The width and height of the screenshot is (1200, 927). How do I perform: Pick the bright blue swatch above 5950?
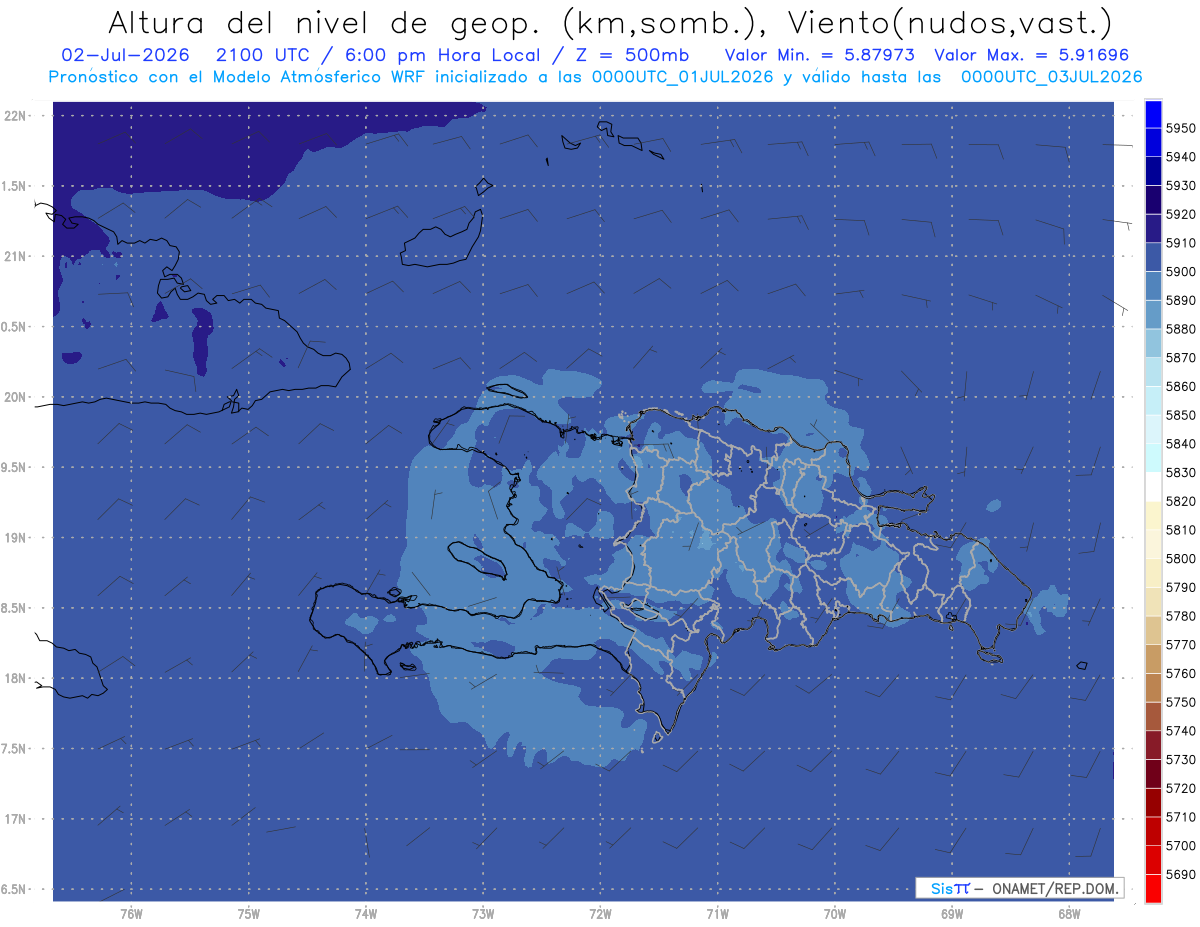coord(1153,114)
